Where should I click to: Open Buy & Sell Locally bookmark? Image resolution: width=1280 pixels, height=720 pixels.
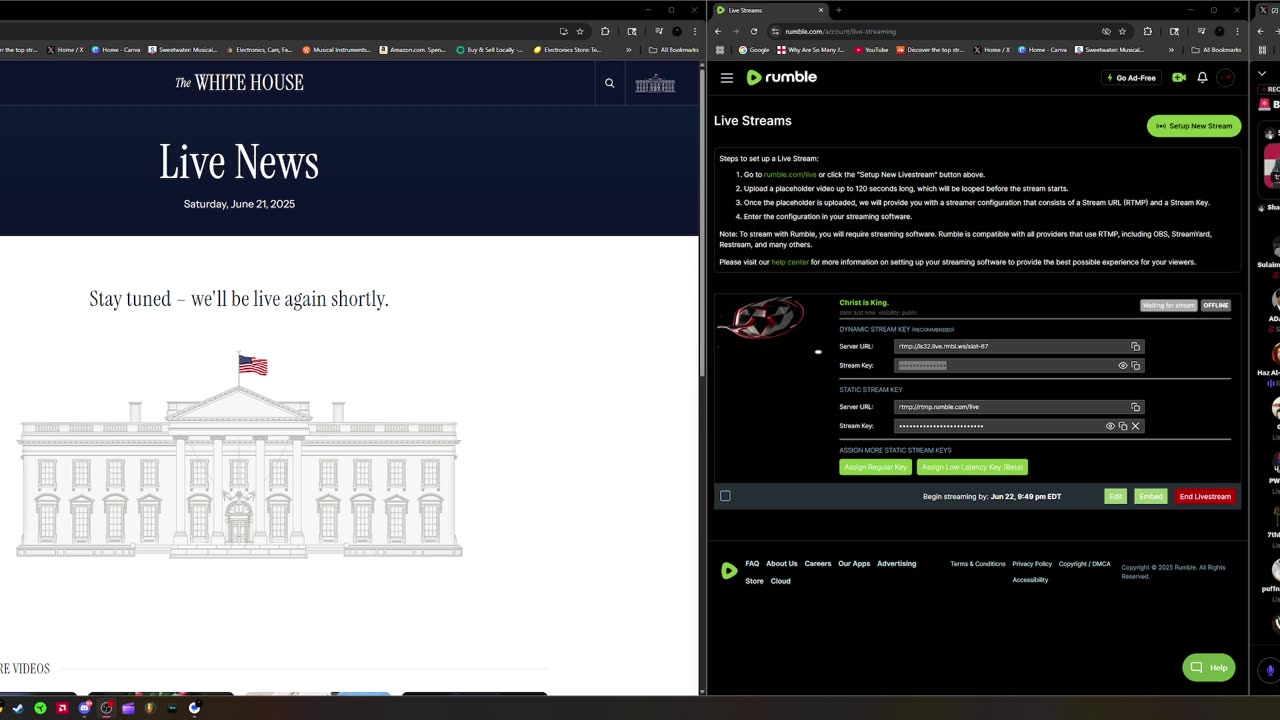tap(490, 49)
